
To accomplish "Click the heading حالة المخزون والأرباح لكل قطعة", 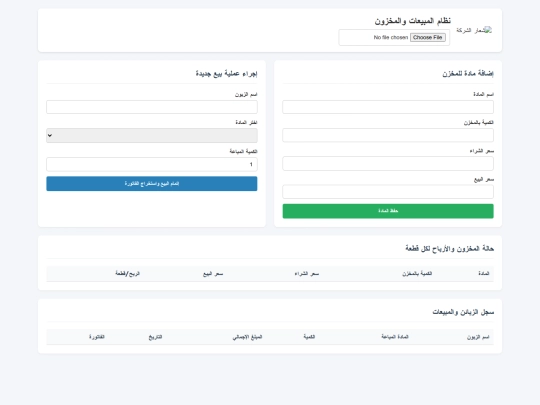I will 449,248.
